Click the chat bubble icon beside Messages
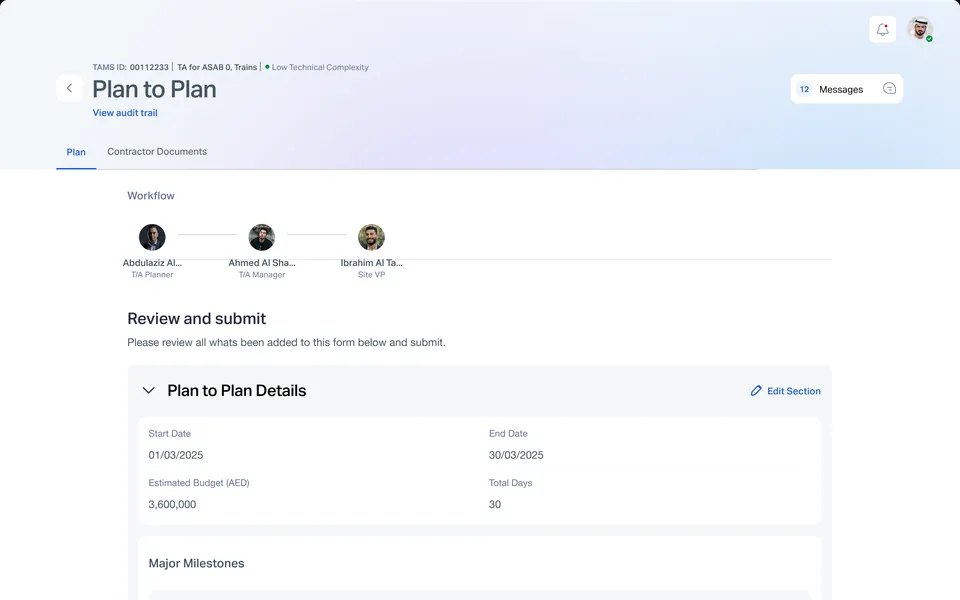This screenshot has width=960, height=600. tap(889, 89)
